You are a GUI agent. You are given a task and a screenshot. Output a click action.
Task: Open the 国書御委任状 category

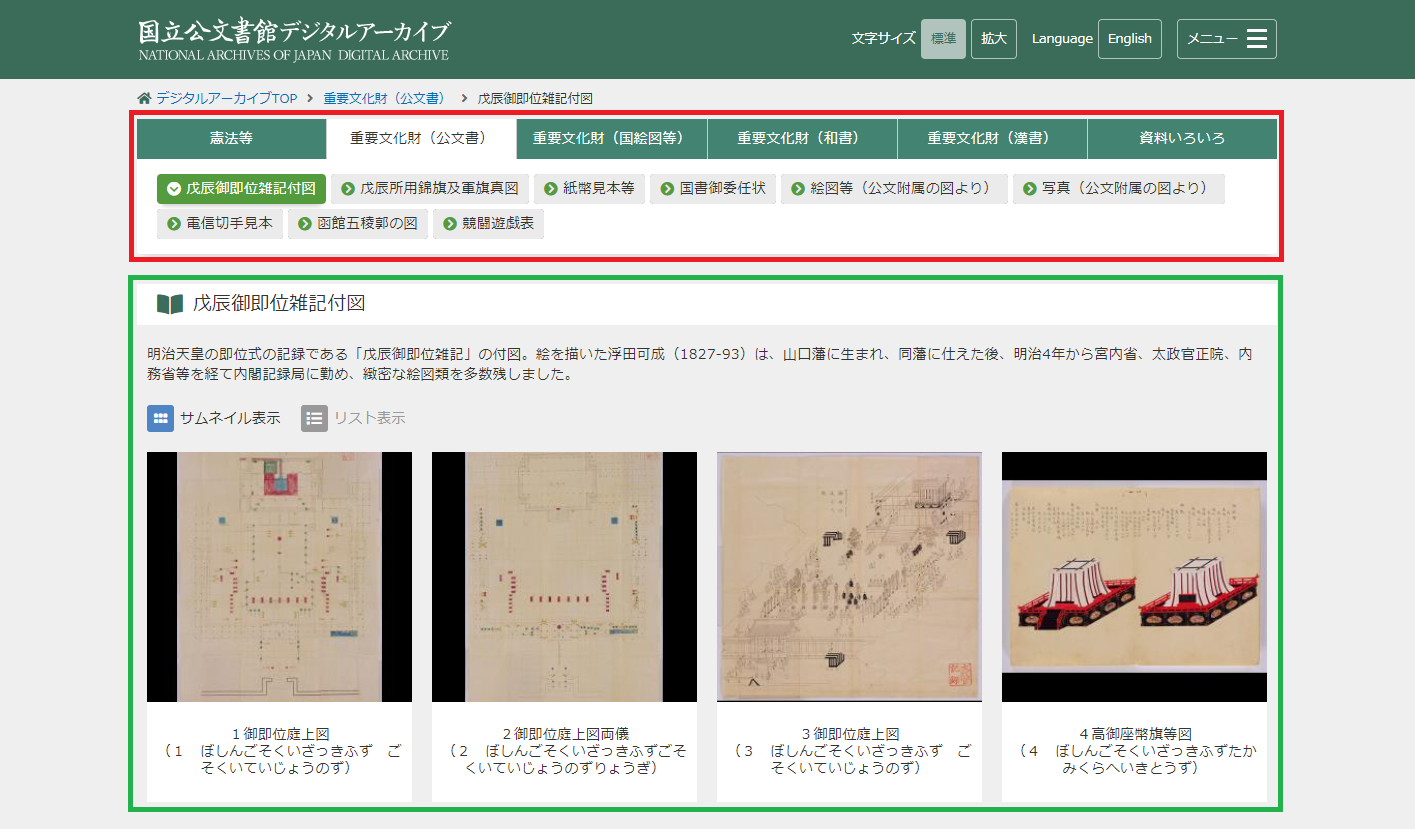713,189
